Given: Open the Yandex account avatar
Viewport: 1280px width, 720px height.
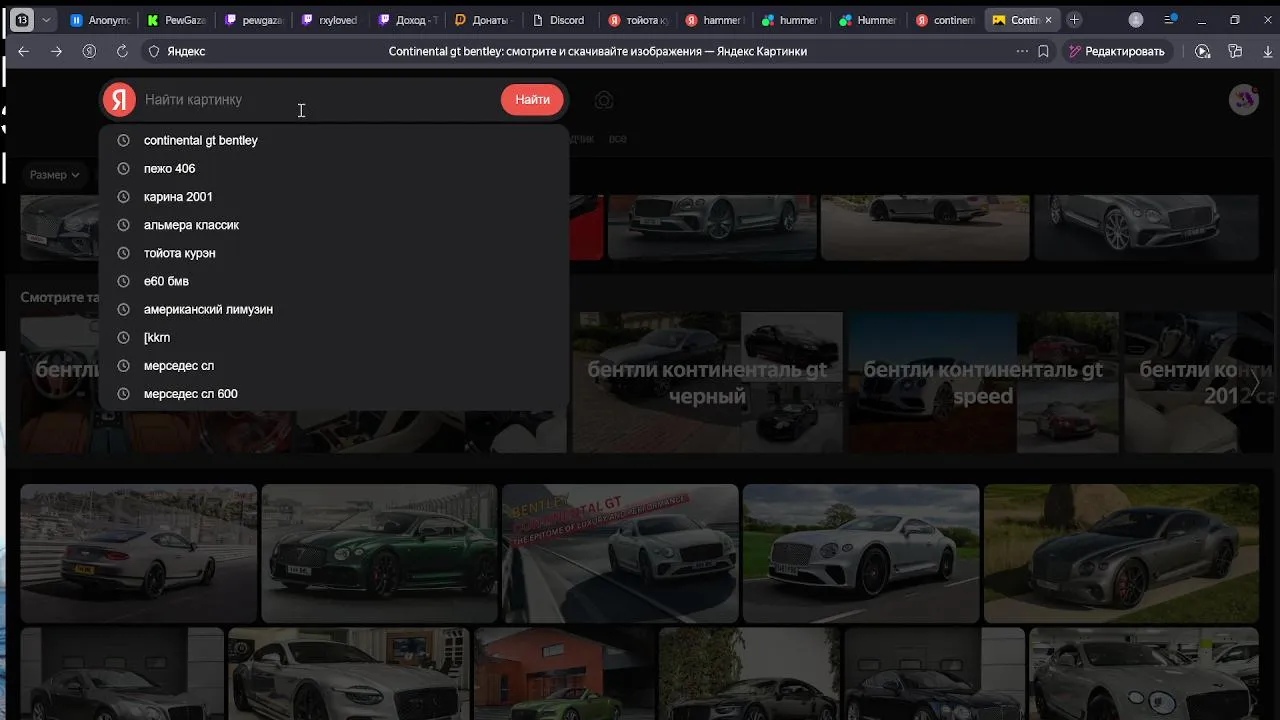Looking at the screenshot, I should [1243, 99].
